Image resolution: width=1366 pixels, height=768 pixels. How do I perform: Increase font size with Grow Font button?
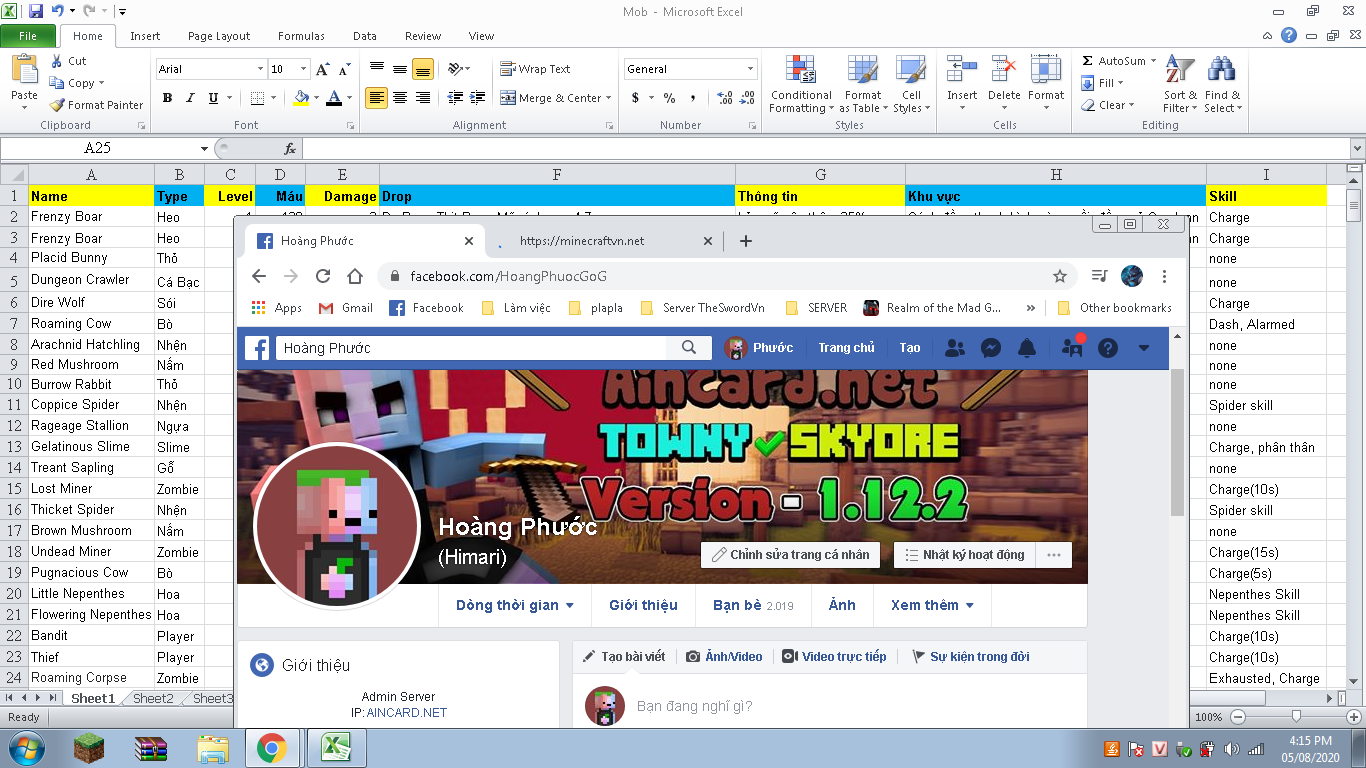(x=322, y=69)
